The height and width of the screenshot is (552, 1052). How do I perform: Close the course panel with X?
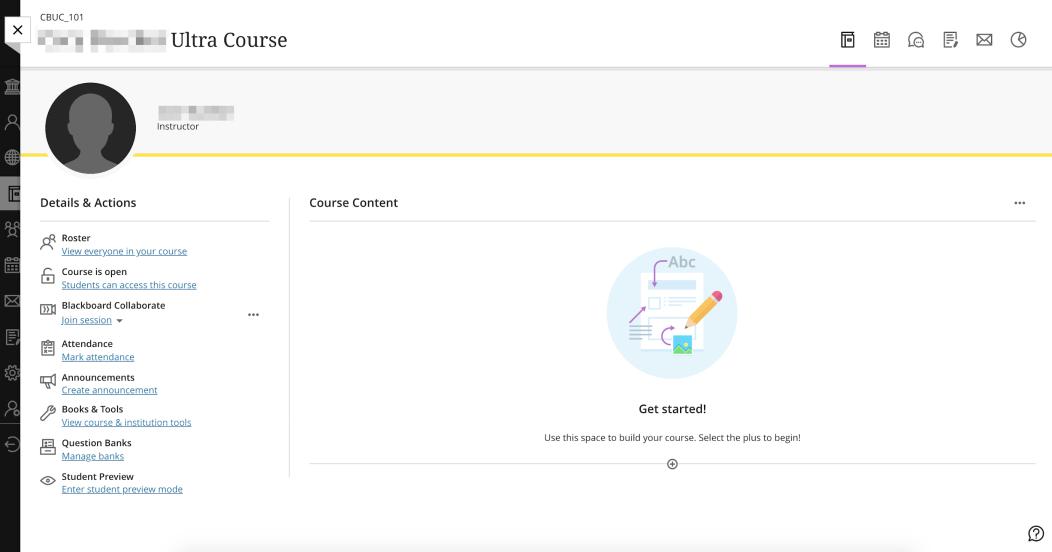click(x=17, y=30)
